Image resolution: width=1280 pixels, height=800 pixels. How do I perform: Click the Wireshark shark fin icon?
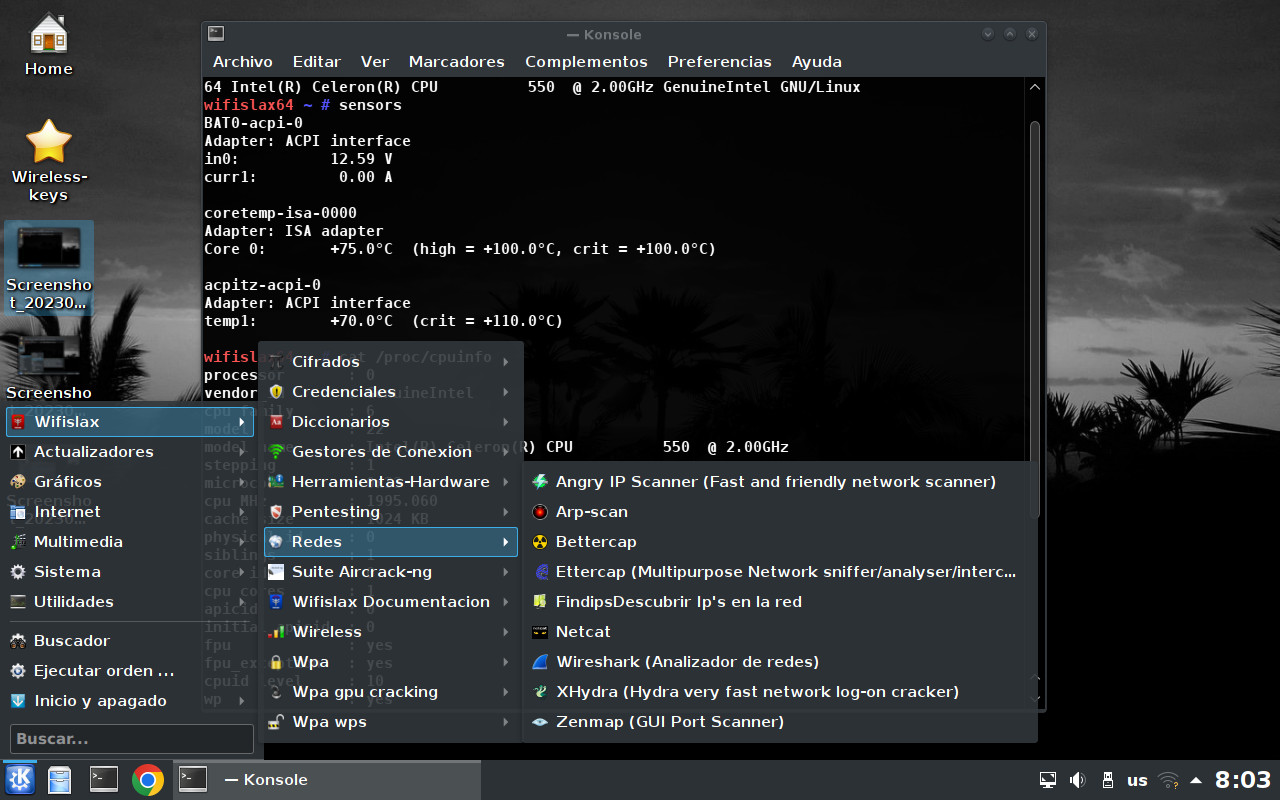click(x=540, y=662)
